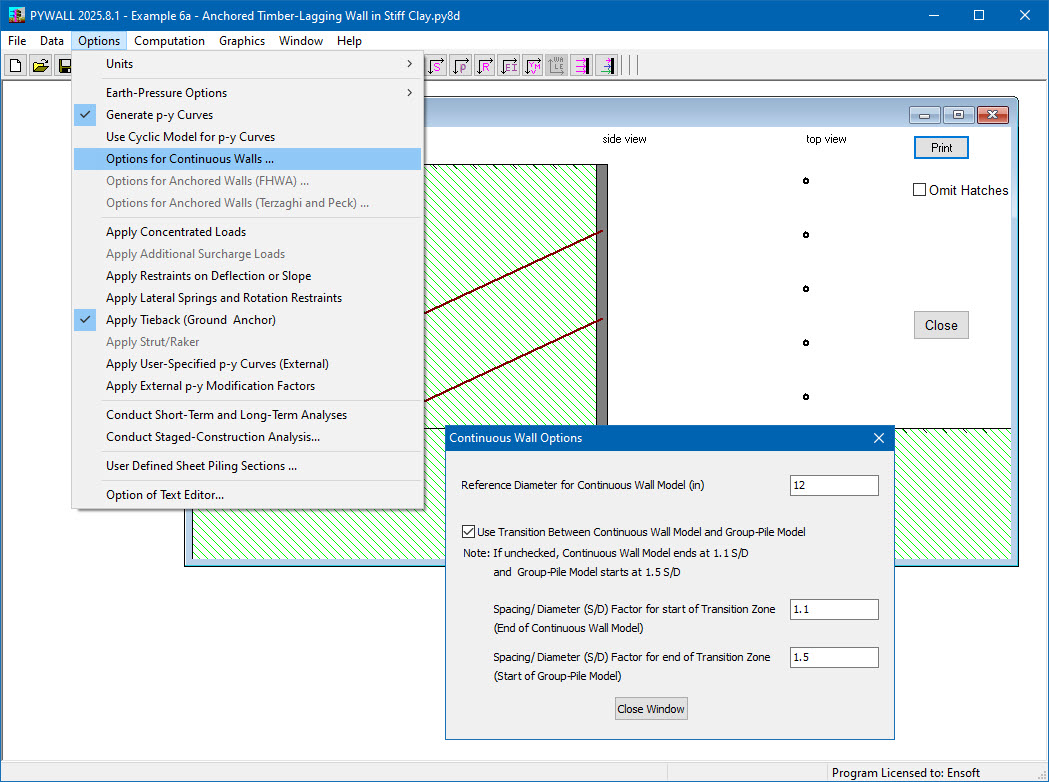Open the Graphics menu
The height and width of the screenshot is (782, 1049).
pos(242,41)
